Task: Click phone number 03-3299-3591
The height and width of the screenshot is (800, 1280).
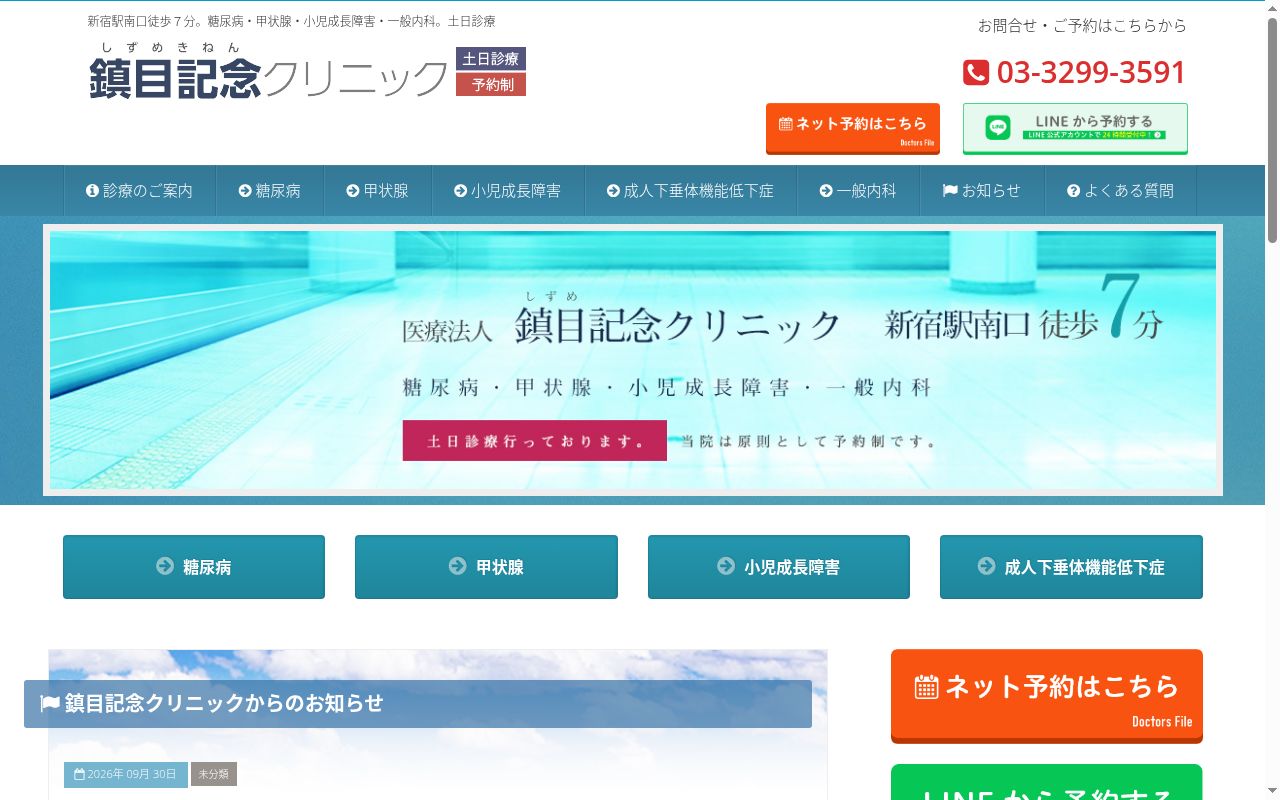Action: point(1091,72)
